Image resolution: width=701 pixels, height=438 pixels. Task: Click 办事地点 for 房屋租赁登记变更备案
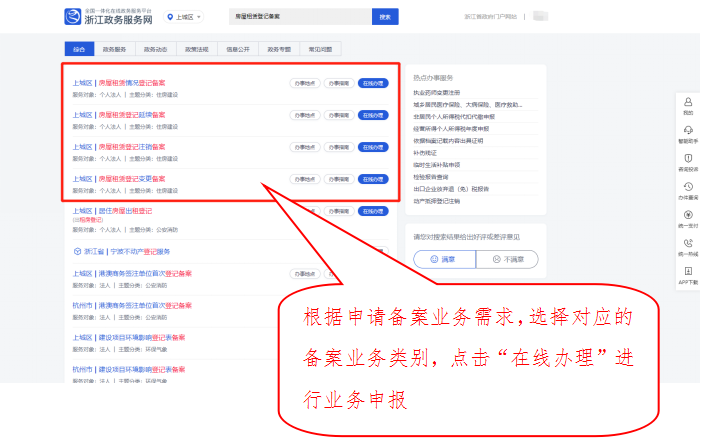point(305,179)
